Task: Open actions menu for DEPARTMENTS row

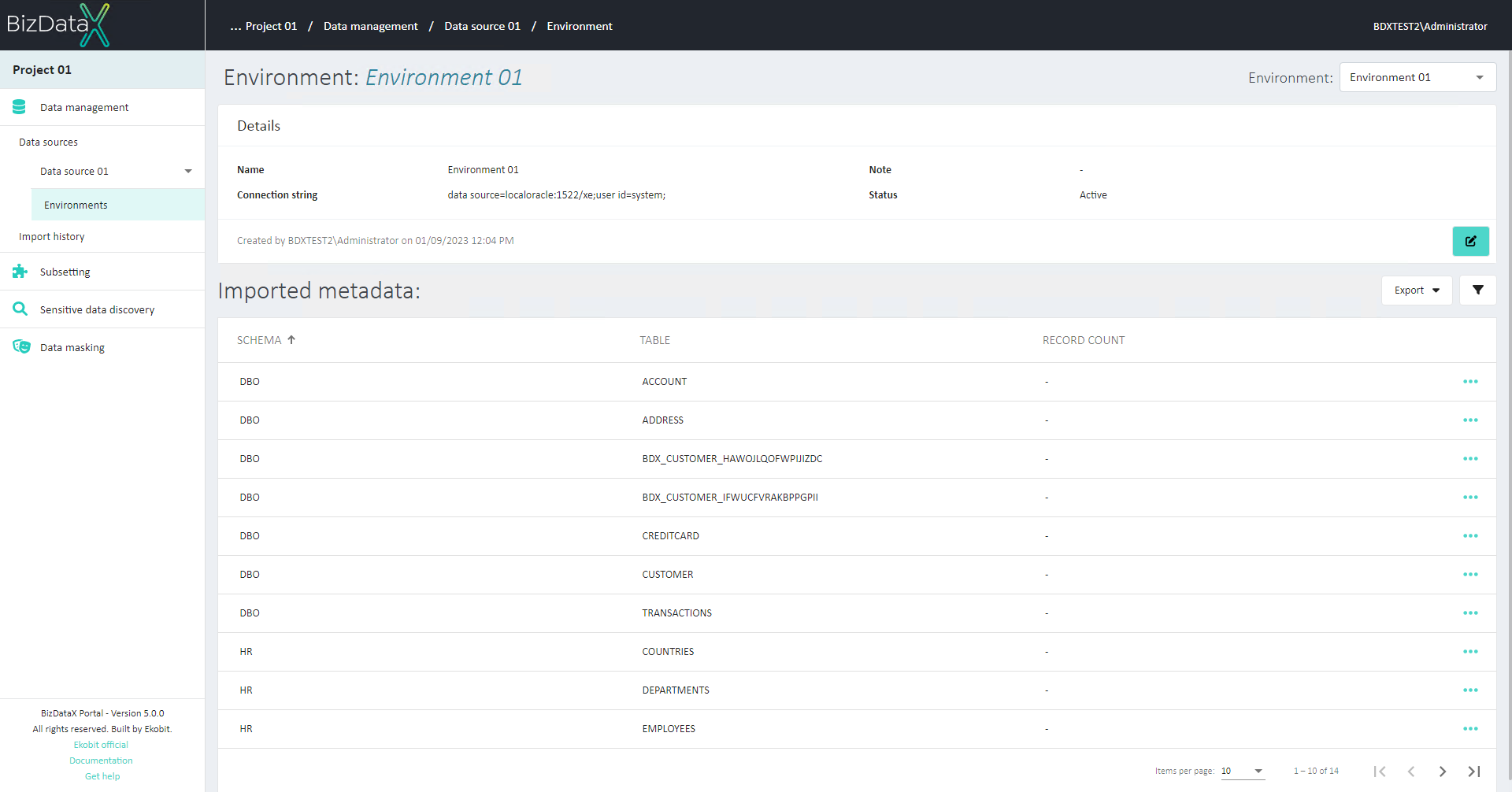Action: [x=1470, y=690]
